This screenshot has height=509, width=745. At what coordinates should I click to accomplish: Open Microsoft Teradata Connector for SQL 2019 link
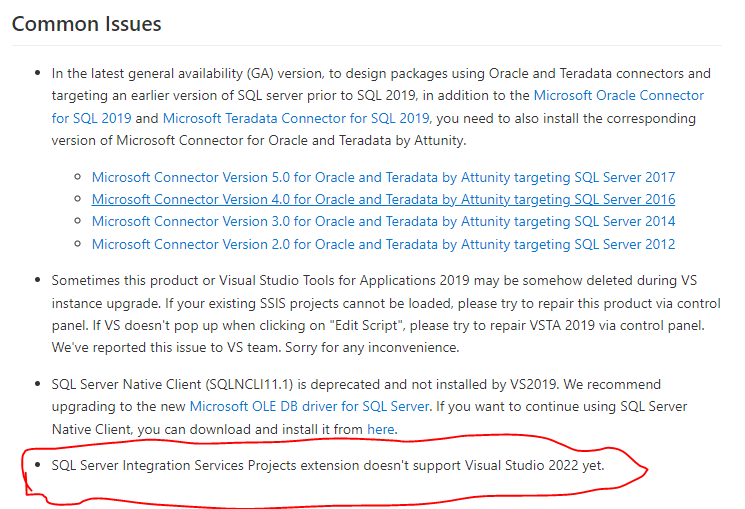pyautogui.click(x=296, y=118)
